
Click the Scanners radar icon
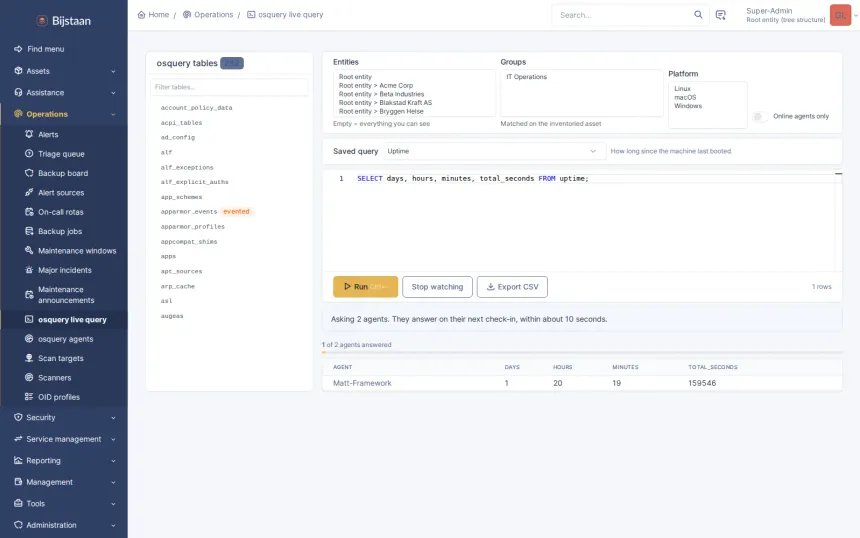coord(29,377)
